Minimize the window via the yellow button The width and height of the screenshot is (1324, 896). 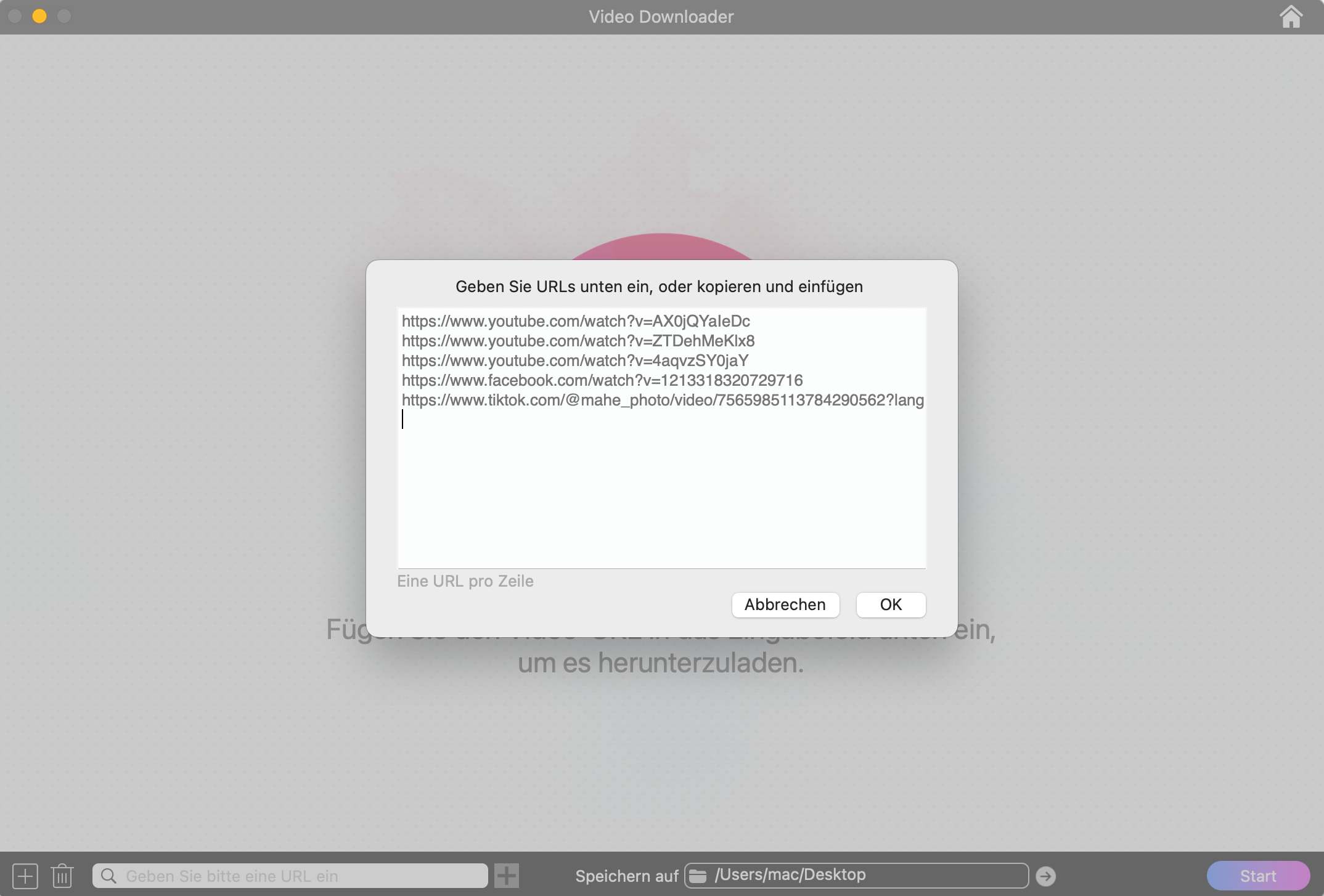(x=39, y=17)
